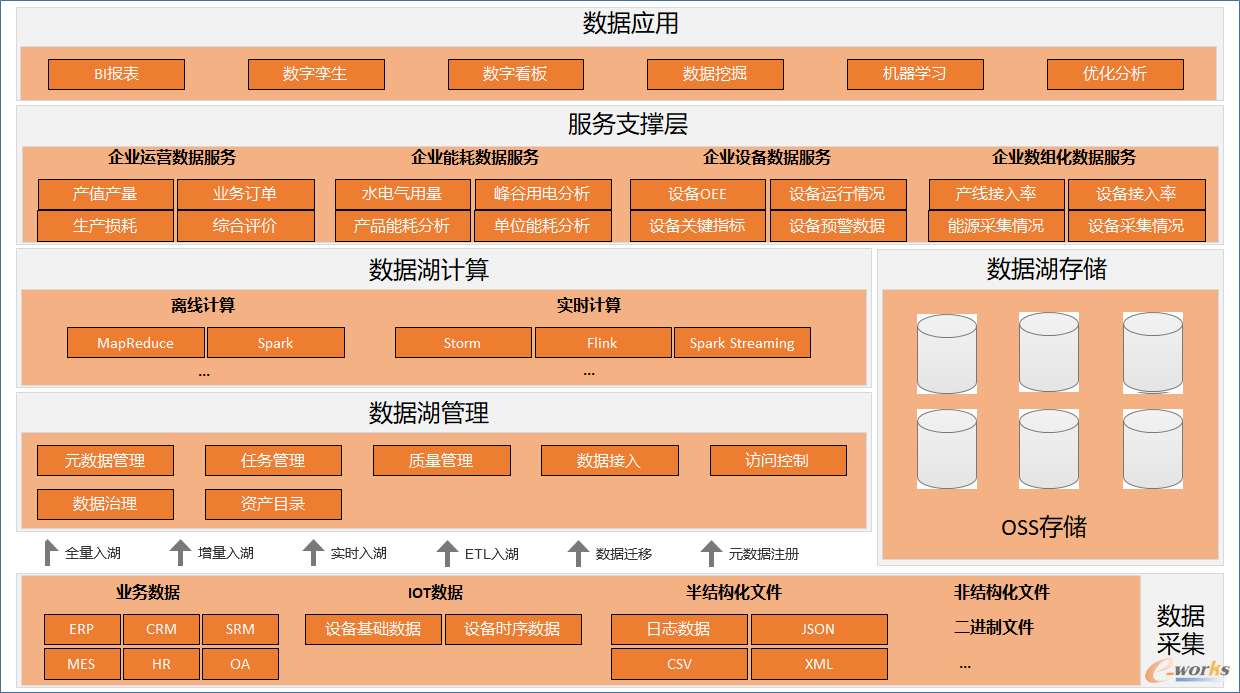Click the 数据湖存储 heading
The height and width of the screenshot is (693, 1240).
pyautogui.click(x=1047, y=269)
